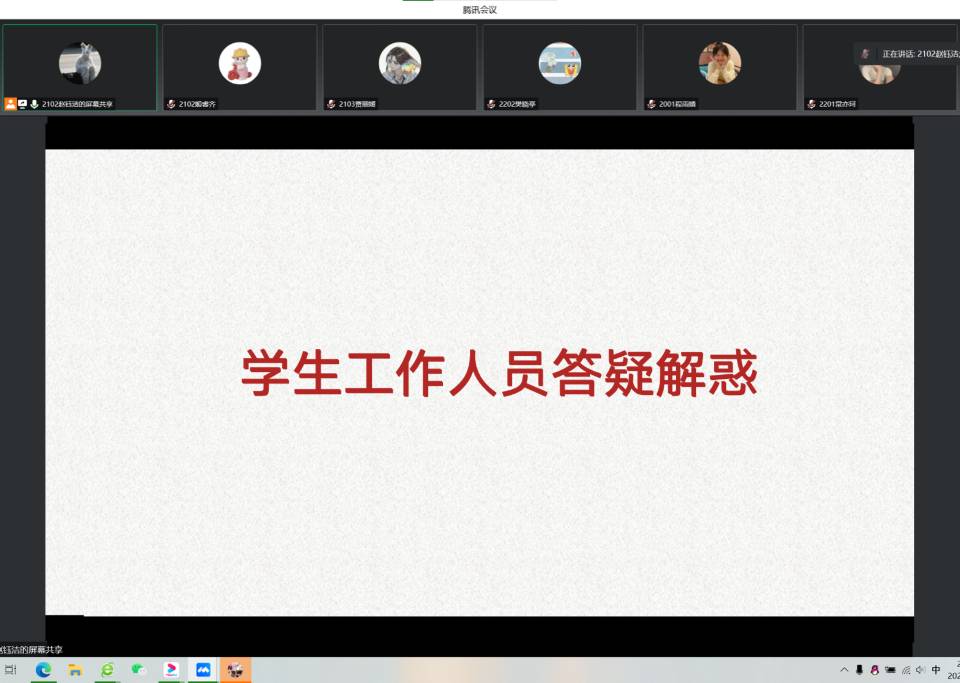Expand the system tray hidden icons chevron

[844, 670]
